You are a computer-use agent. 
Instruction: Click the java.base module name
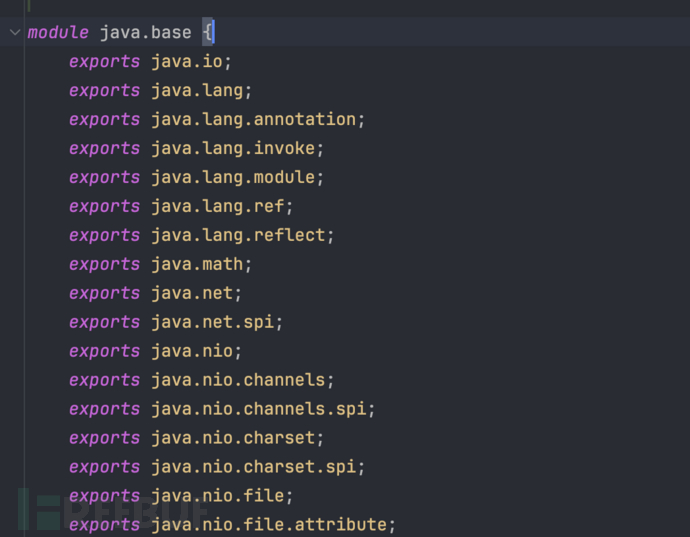(x=145, y=33)
